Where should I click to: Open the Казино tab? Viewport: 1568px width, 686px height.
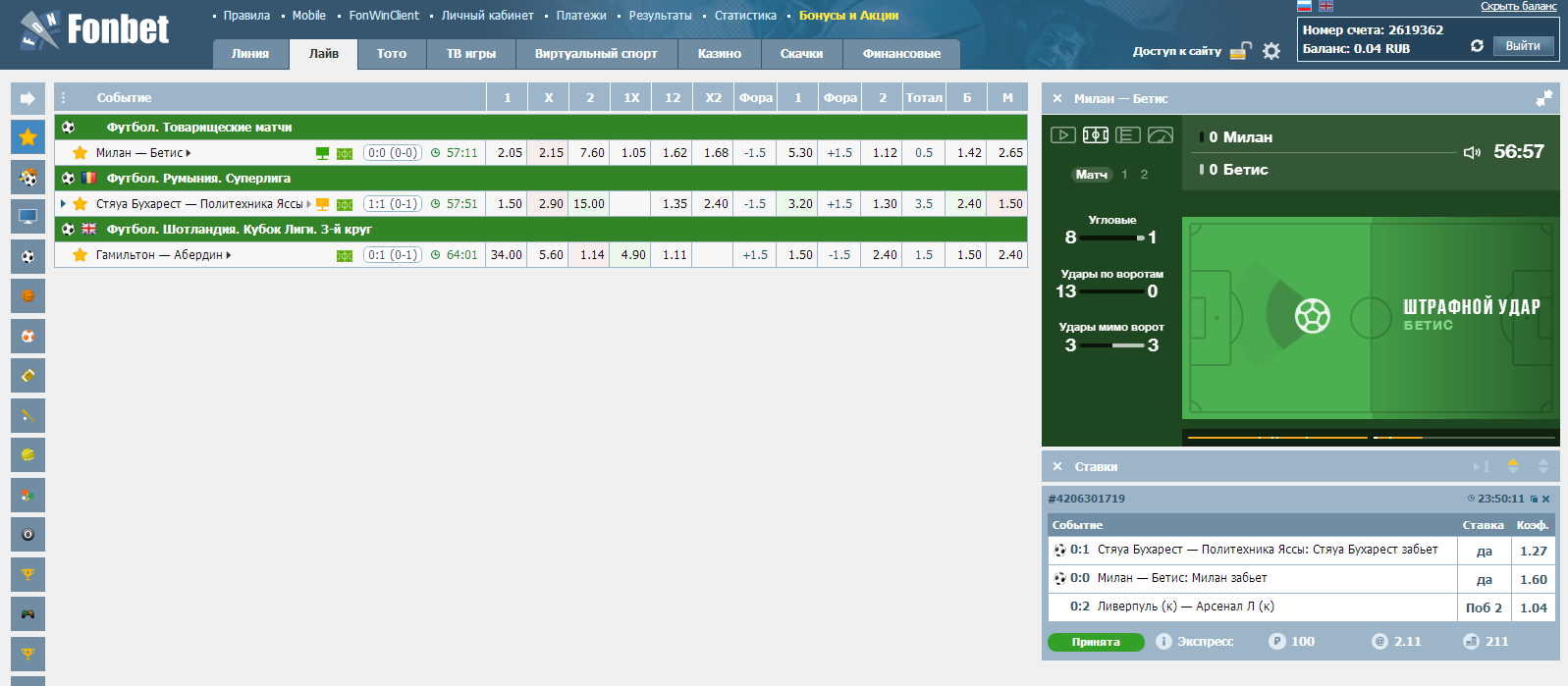(x=719, y=54)
